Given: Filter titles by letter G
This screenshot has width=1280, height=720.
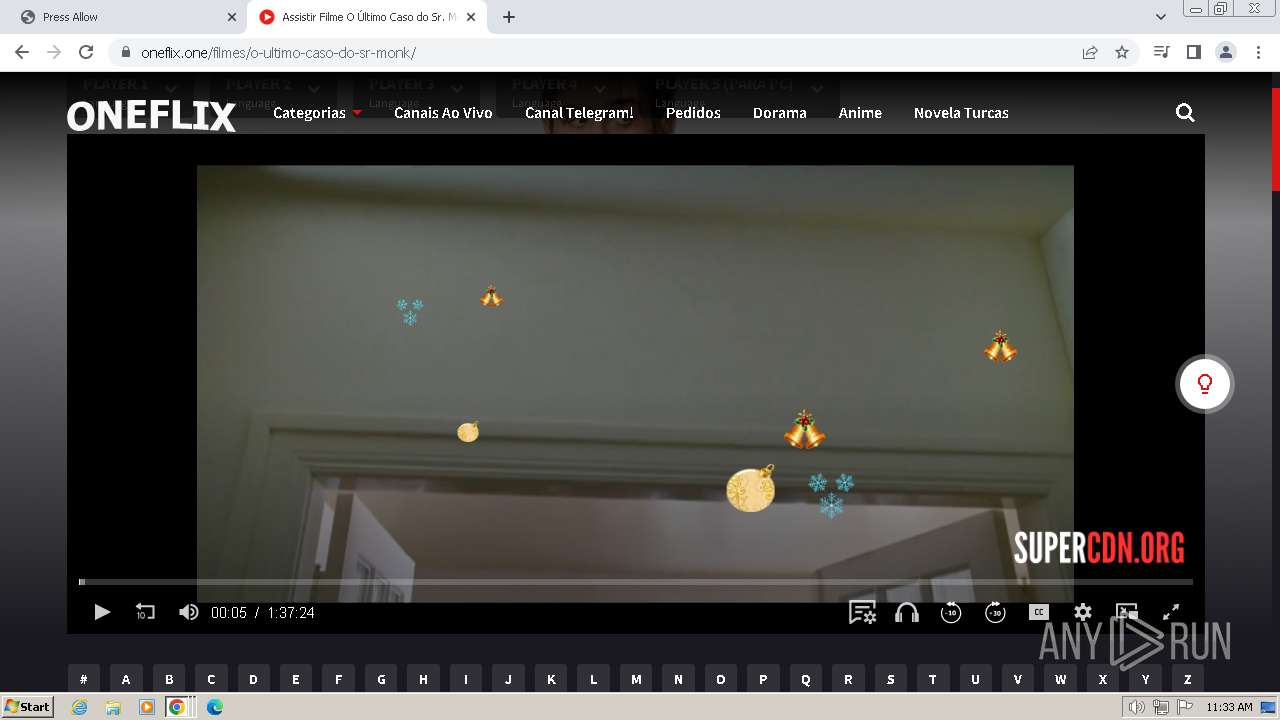Looking at the screenshot, I should click(x=381, y=679).
